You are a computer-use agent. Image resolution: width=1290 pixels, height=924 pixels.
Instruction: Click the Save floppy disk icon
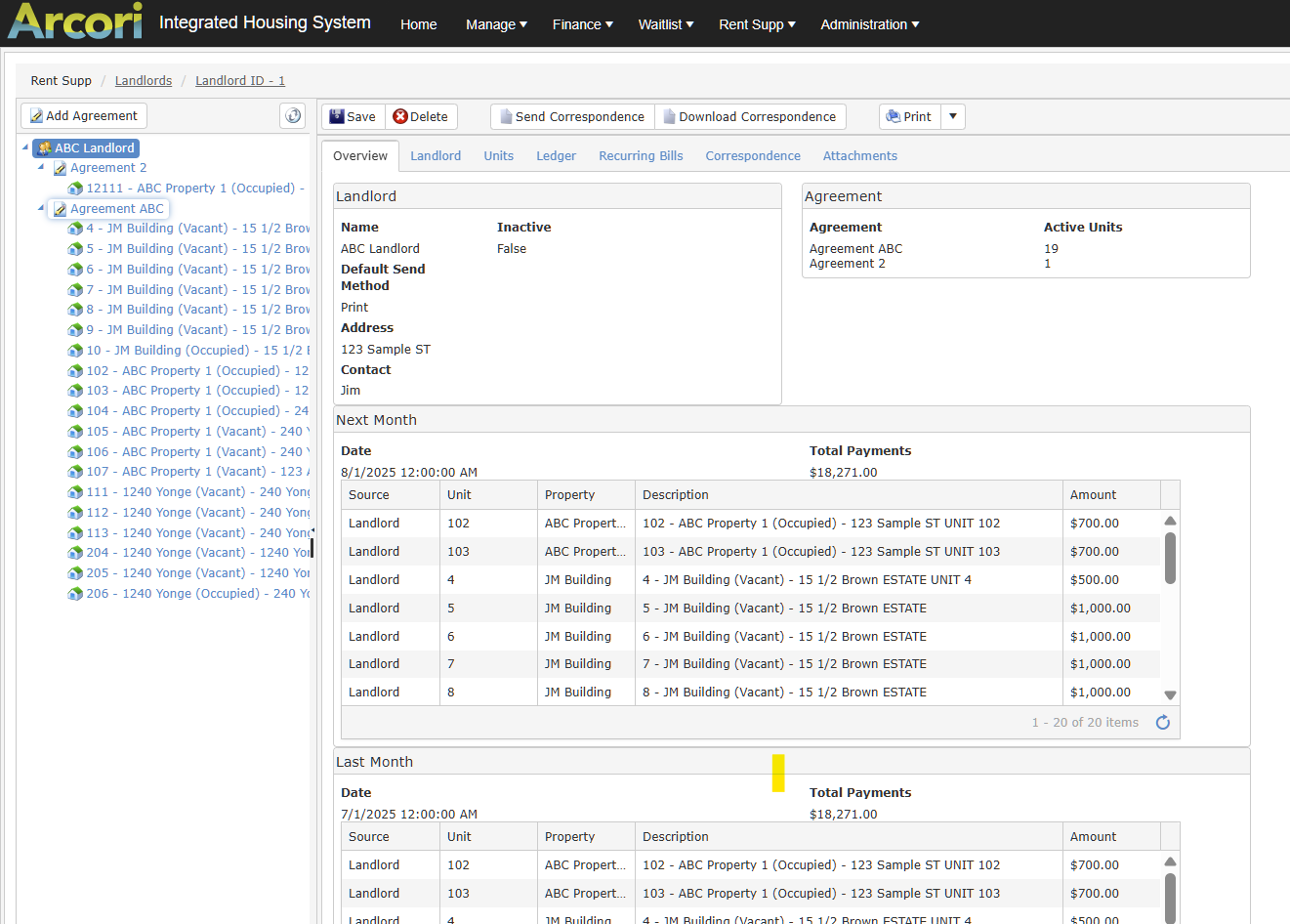click(336, 116)
